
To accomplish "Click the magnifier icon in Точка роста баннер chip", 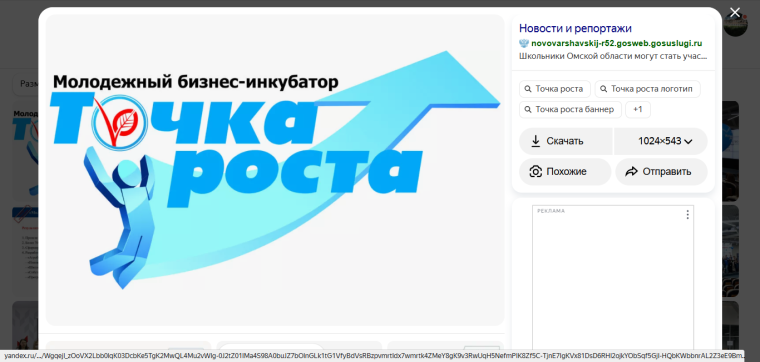I will [528, 110].
